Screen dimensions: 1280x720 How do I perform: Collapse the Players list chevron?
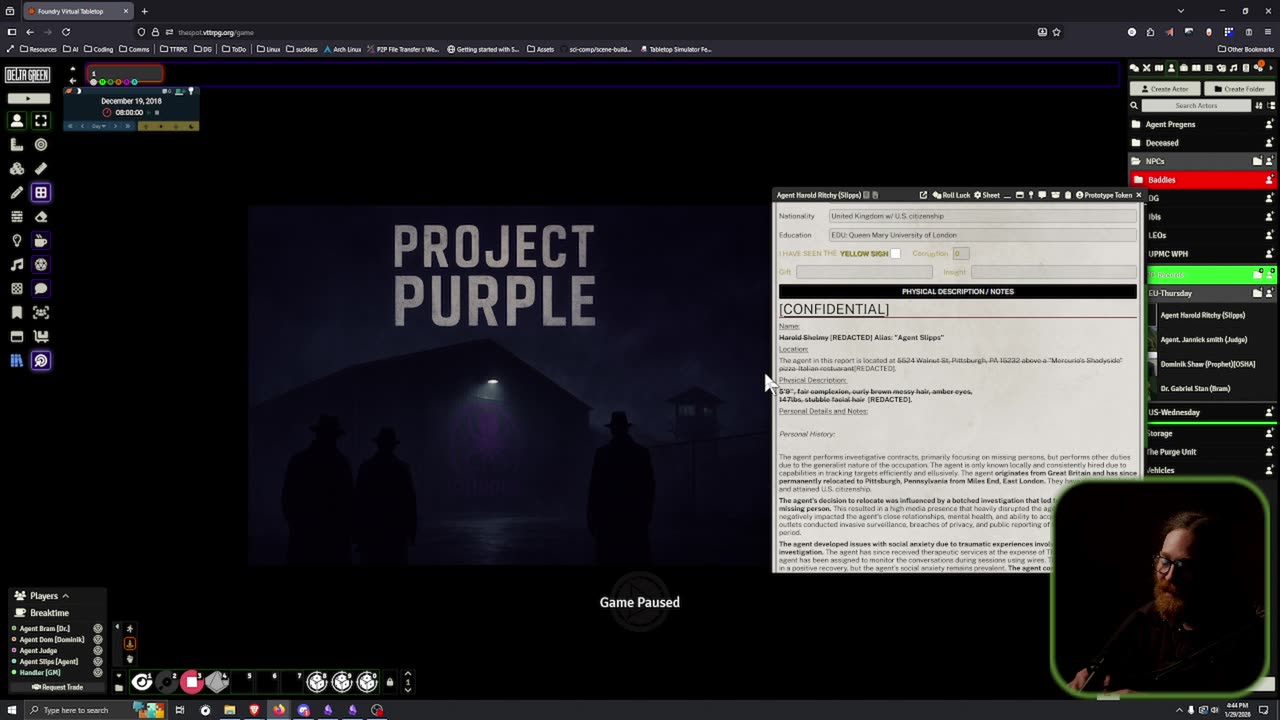[x=65, y=596]
